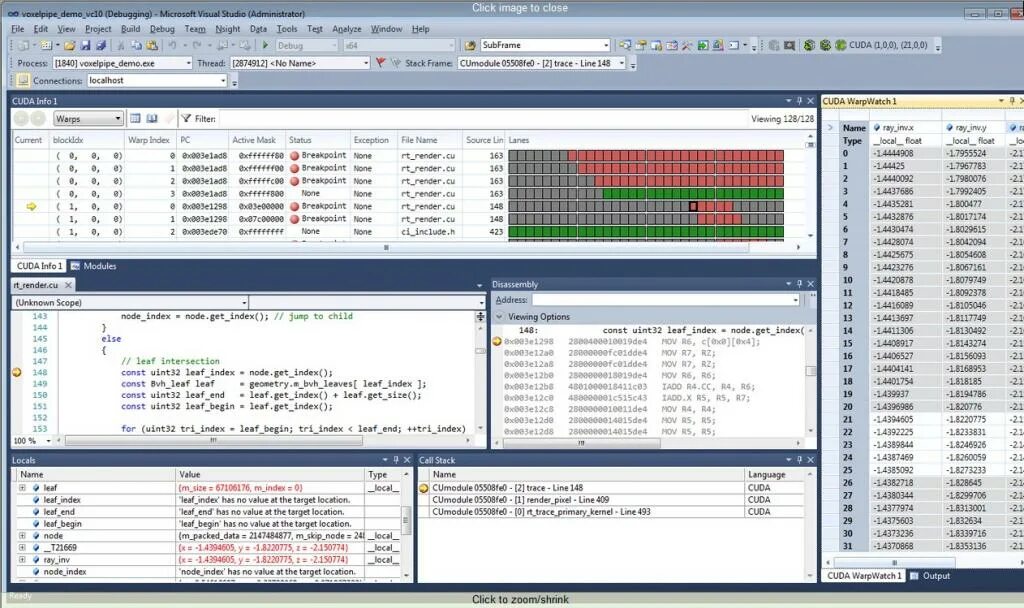Open the Tools menu
Image resolution: width=1024 pixels, height=608 pixels.
pyautogui.click(x=287, y=29)
